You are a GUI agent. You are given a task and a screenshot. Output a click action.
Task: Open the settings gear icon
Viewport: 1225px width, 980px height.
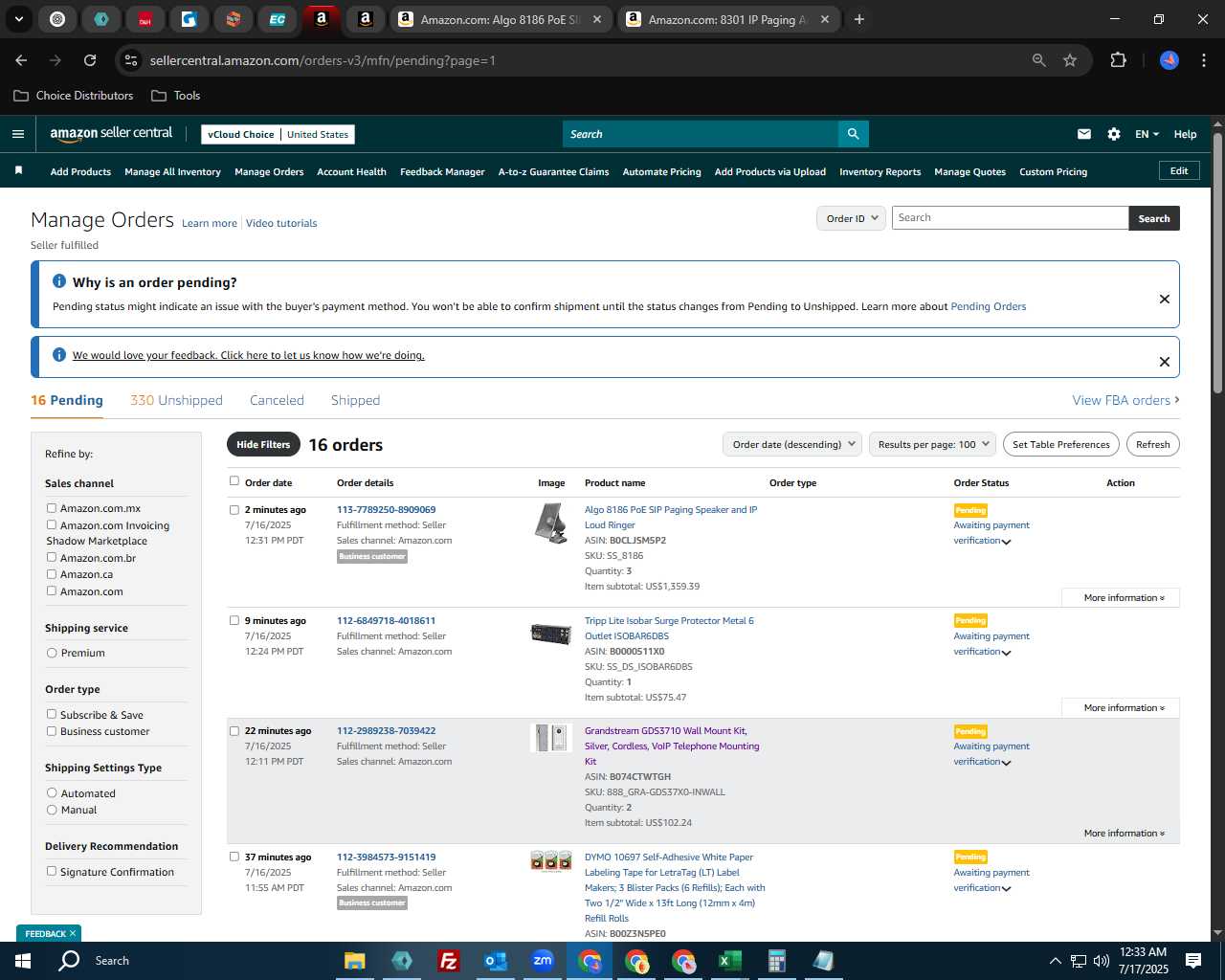click(1114, 134)
